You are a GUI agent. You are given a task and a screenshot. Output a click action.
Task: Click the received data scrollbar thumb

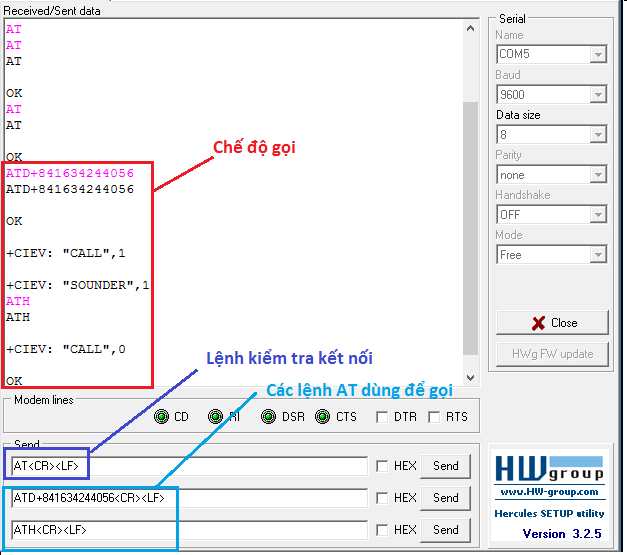[471, 228]
